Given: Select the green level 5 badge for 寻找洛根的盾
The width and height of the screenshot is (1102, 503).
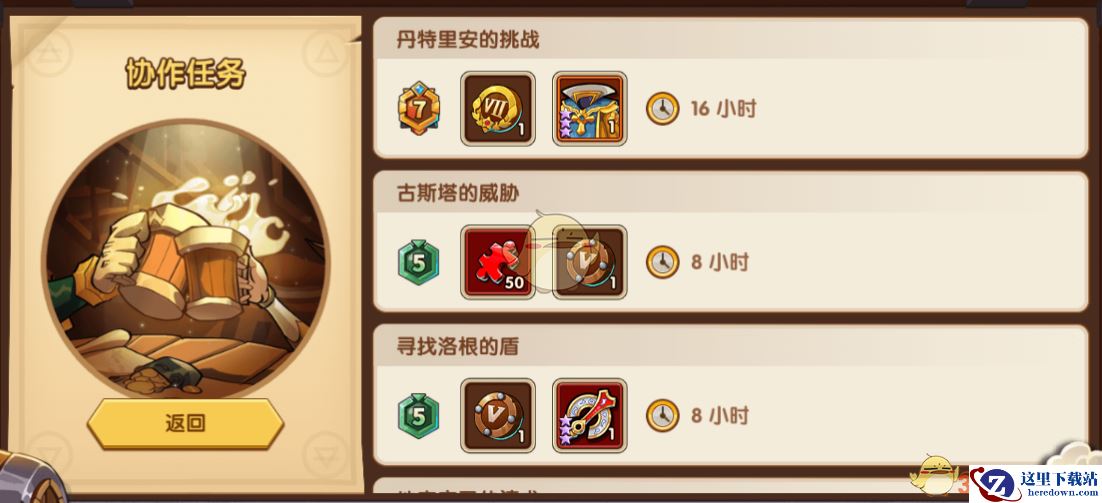Looking at the screenshot, I should coord(418,416).
